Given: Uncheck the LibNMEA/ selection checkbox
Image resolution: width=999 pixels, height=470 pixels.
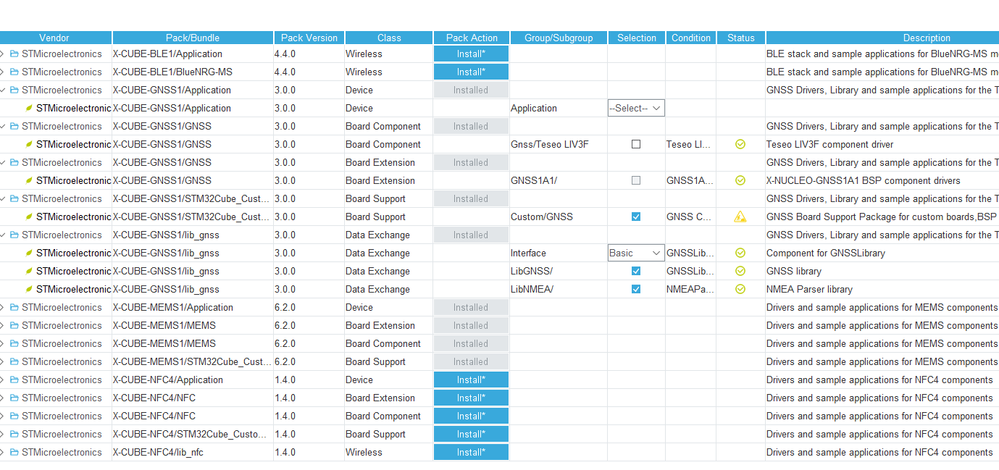Looking at the screenshot, I should (636, 289).
